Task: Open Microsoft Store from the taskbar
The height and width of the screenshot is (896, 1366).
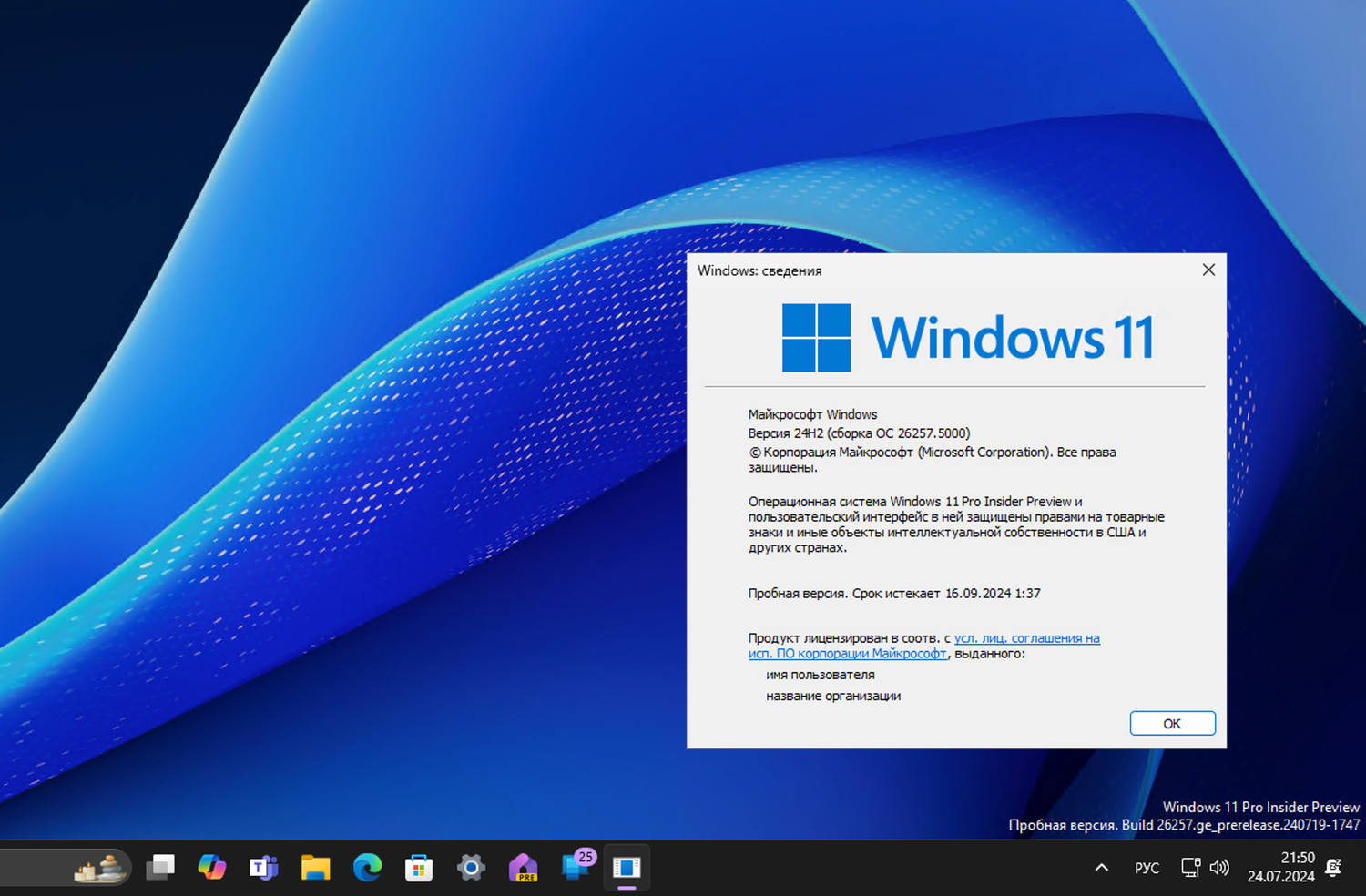Action: click(419, 867)
